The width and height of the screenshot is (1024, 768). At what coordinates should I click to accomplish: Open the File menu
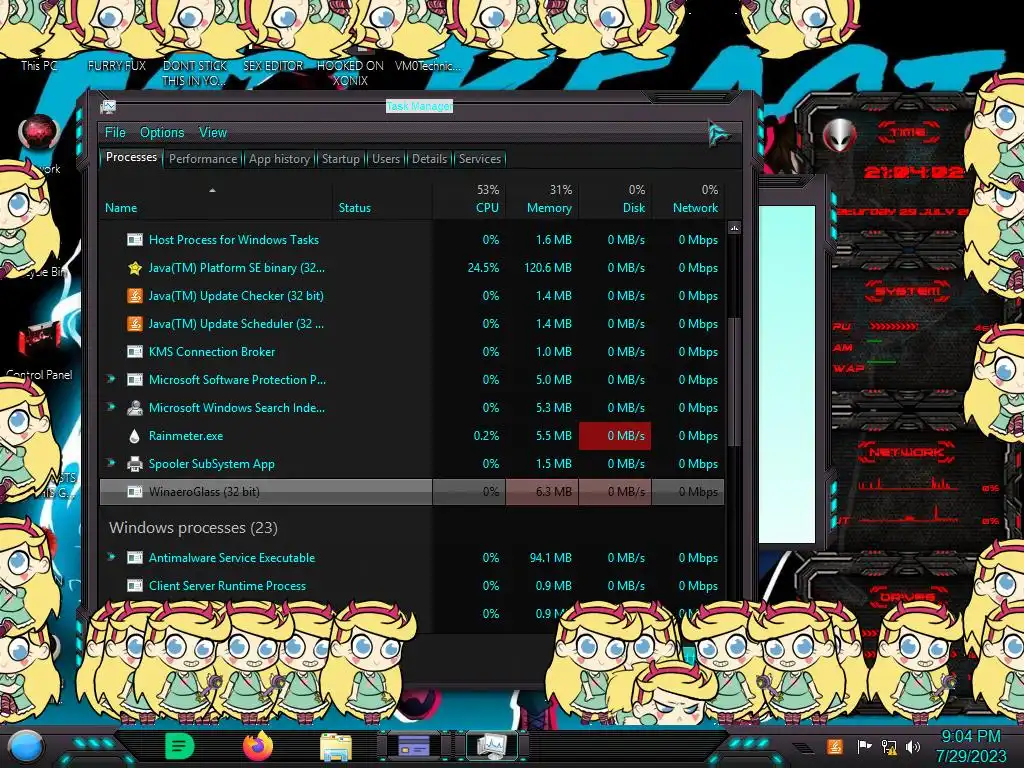(115, 133)
